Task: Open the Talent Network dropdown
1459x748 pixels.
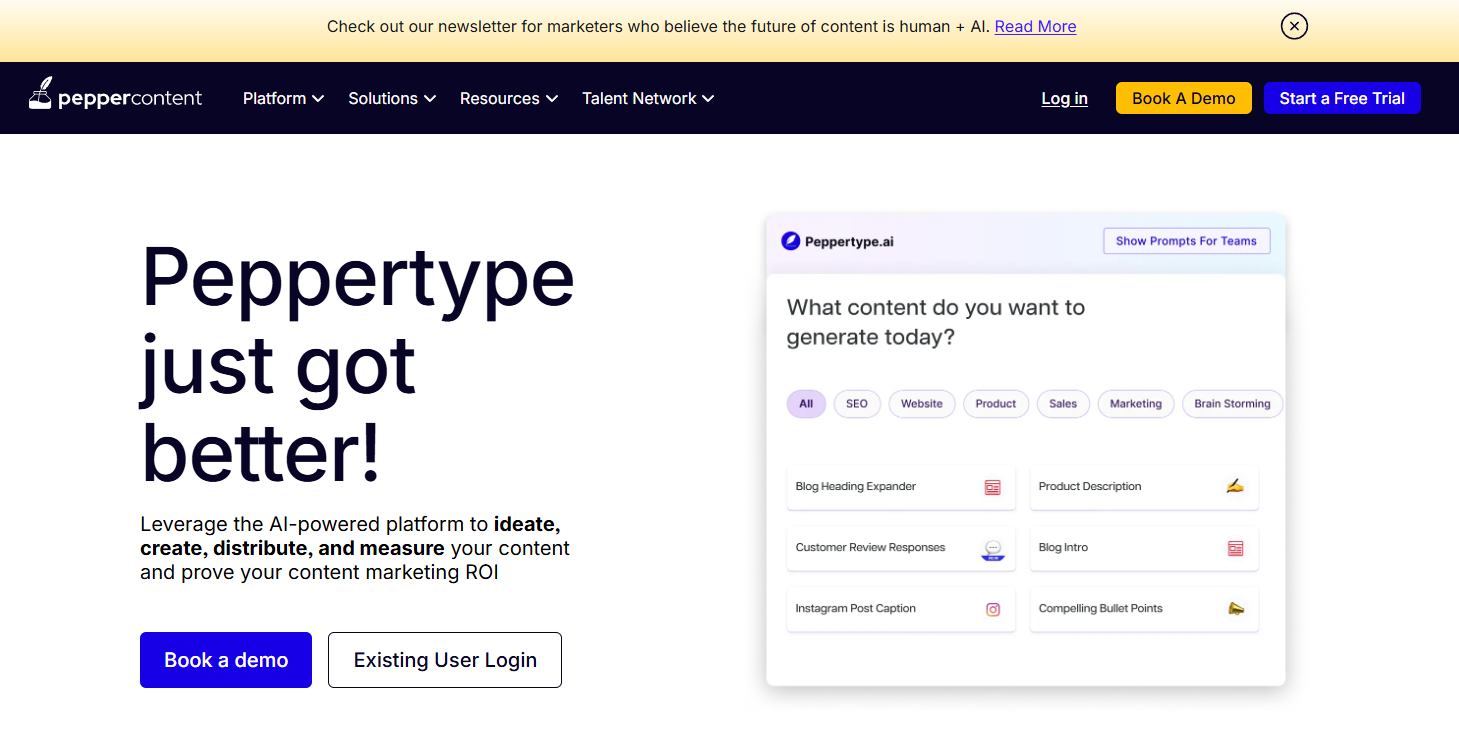Action: tap(648, 98)
